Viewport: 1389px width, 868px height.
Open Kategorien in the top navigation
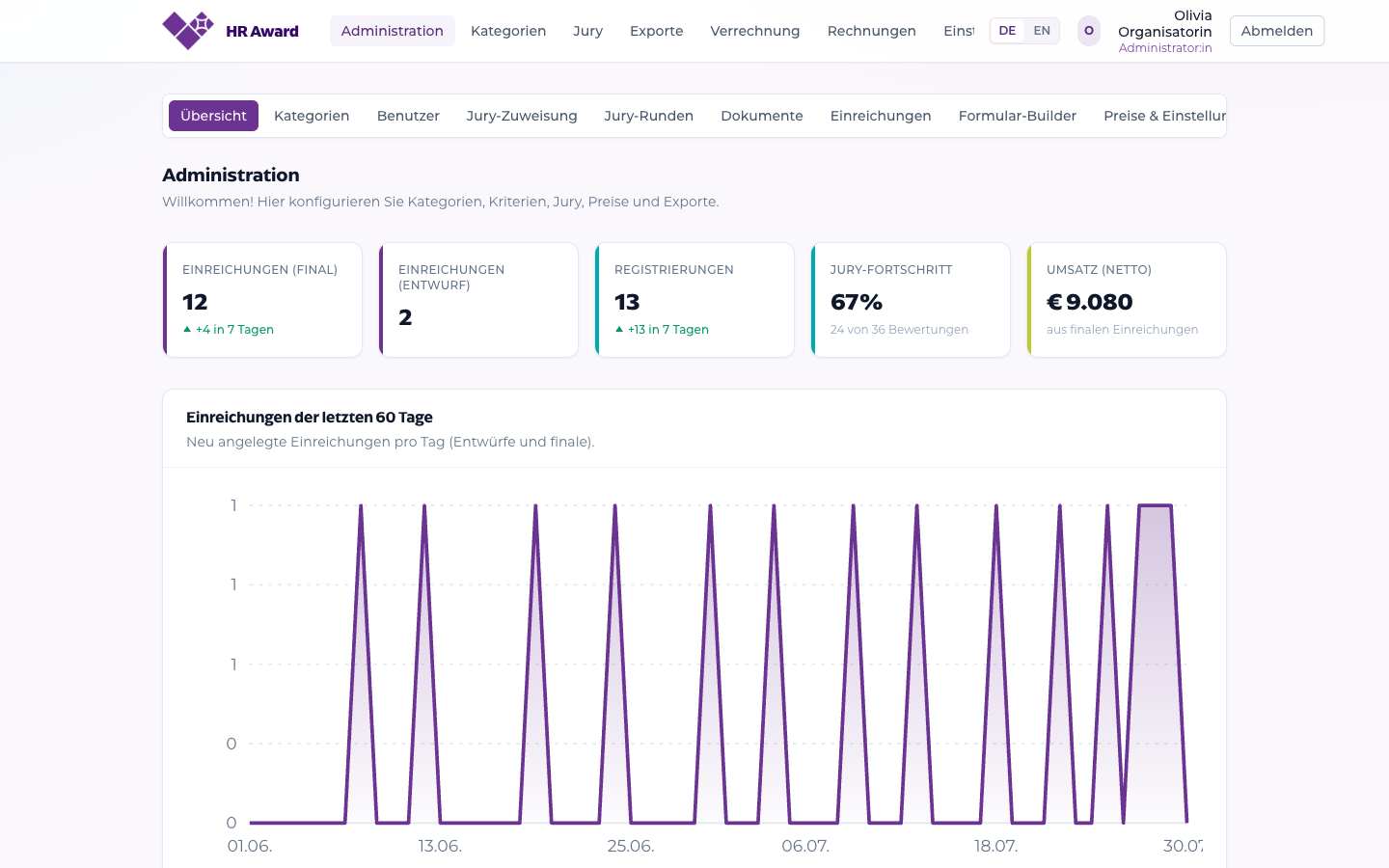click(508, 31)
